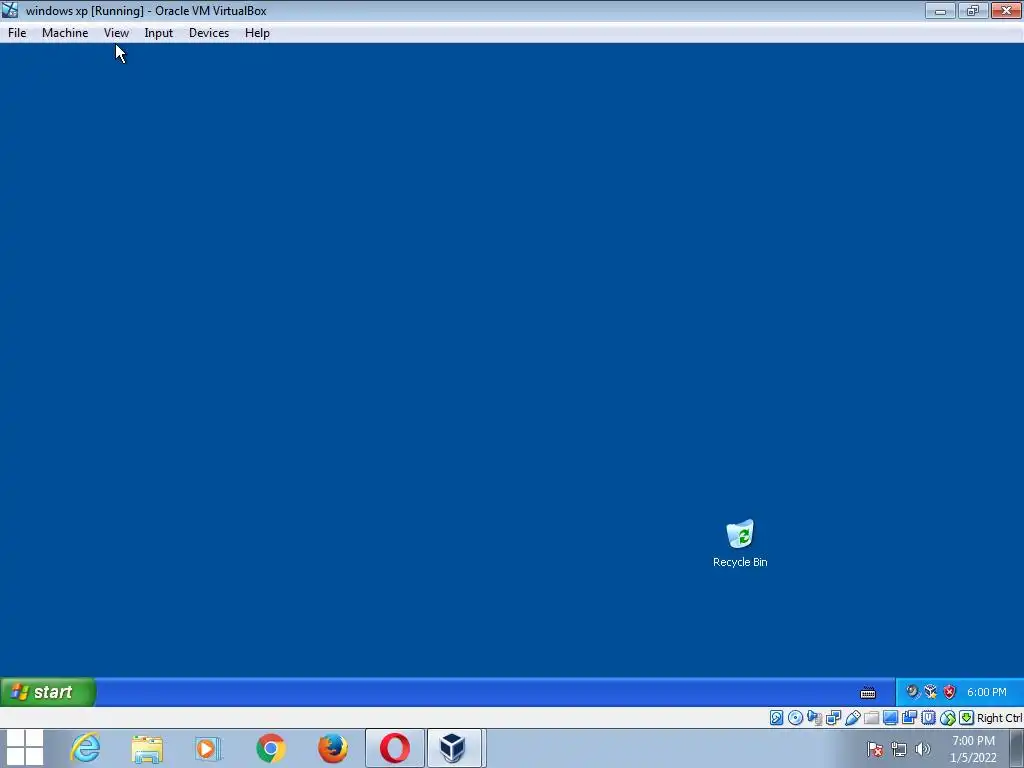Click the XP taskbar keyboard icon
This screenshot has width=1024, height=768.
[x=868, y=692]
